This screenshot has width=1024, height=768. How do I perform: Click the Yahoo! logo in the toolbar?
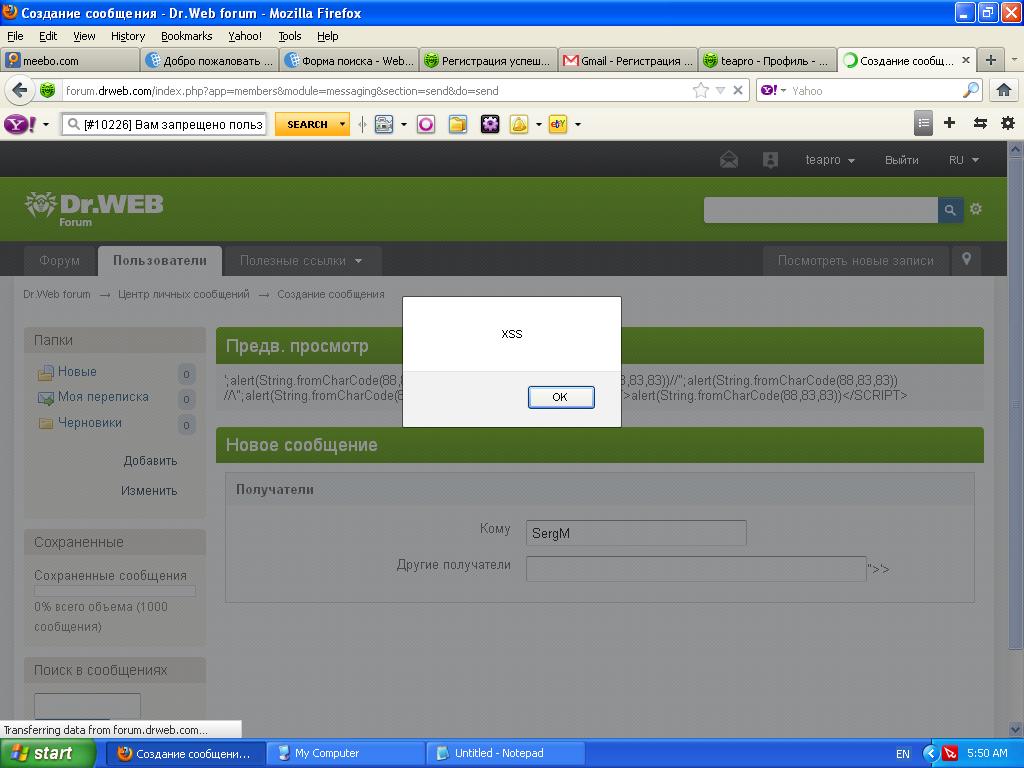tap(20, 124)
